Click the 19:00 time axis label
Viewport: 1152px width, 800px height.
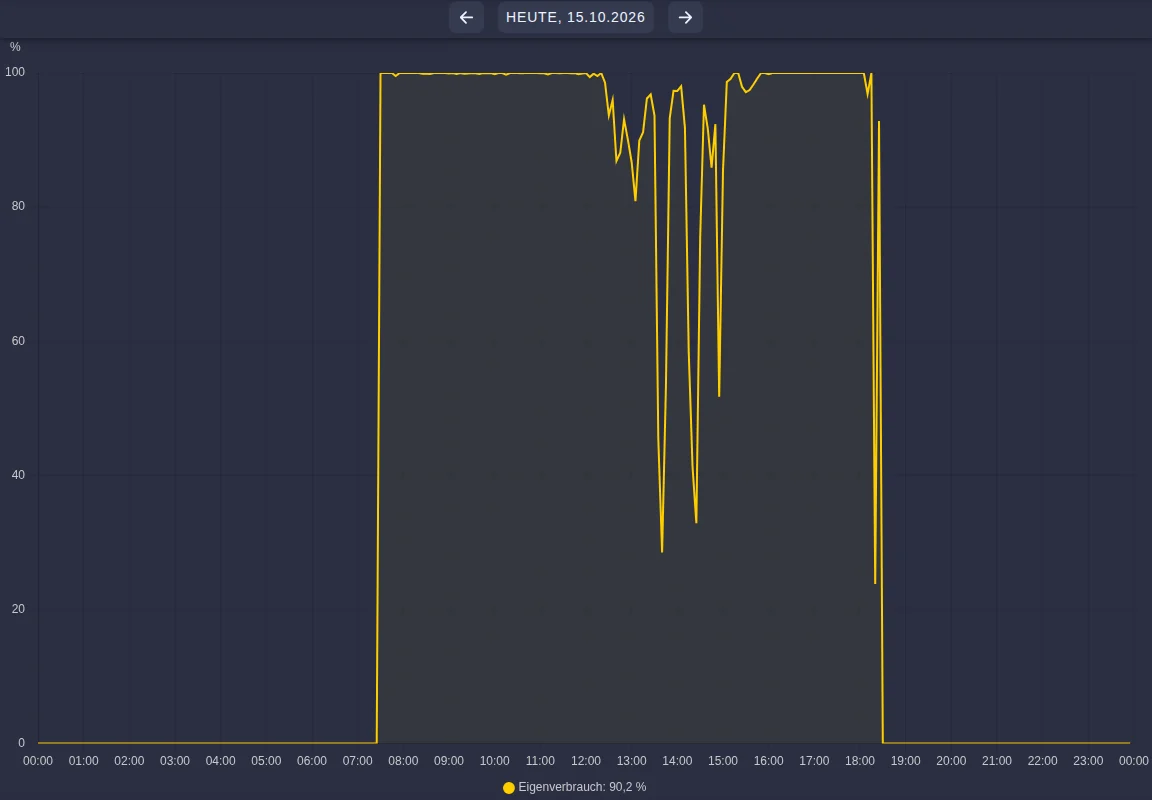pyautogui.click(x=905, y=760)
